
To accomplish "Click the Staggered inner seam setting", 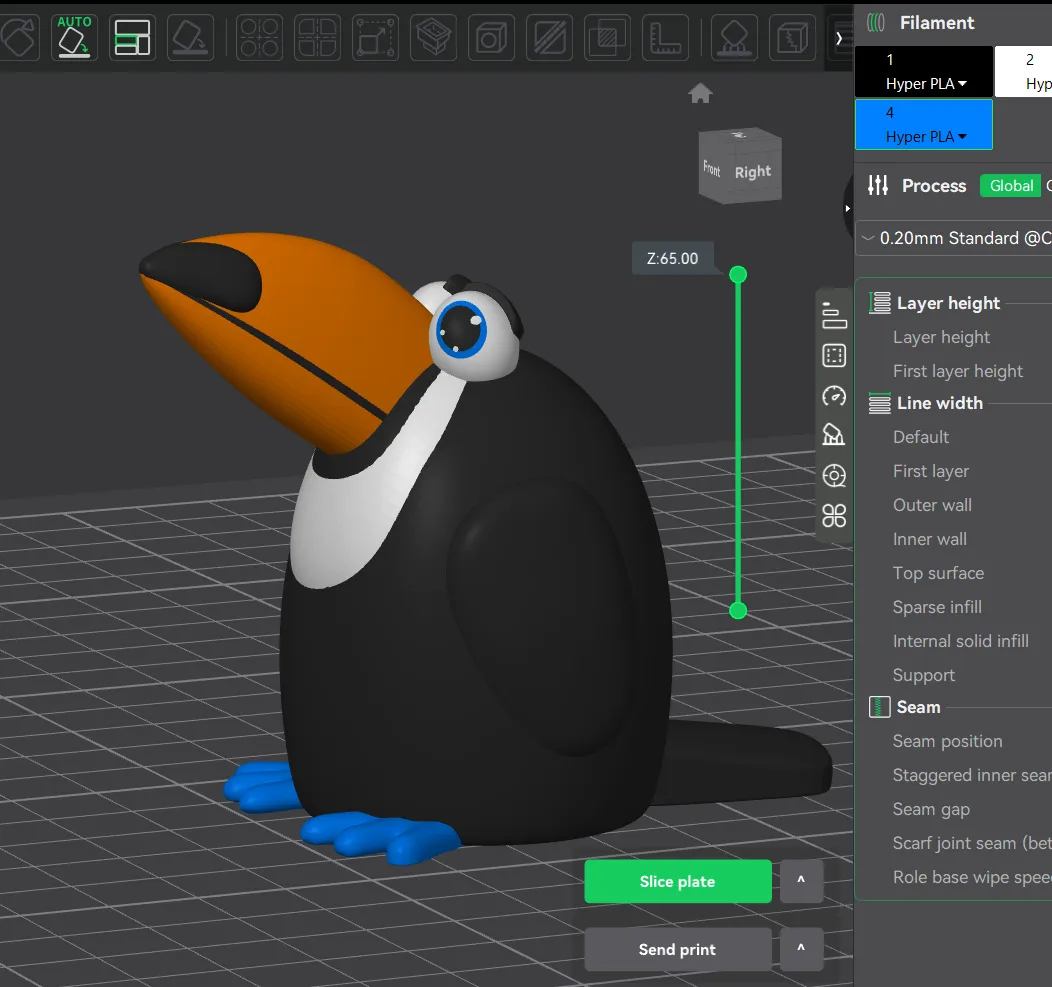I will pos(972,775).
